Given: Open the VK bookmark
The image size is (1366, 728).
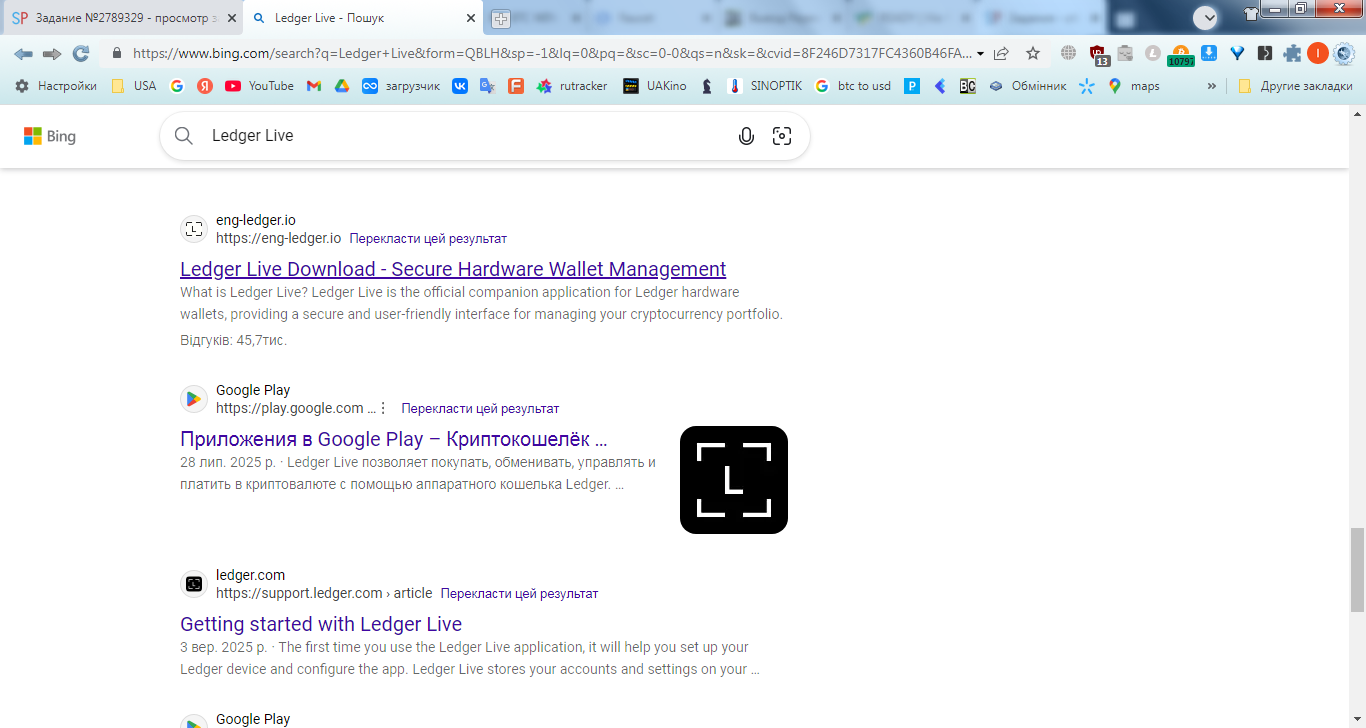Looking at the screenshot, I should coord(460,86).
